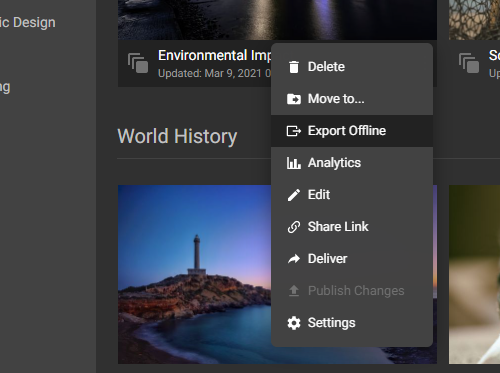Select the Edit menu entry
Screen dimensions: 500x373
point(352,195)
